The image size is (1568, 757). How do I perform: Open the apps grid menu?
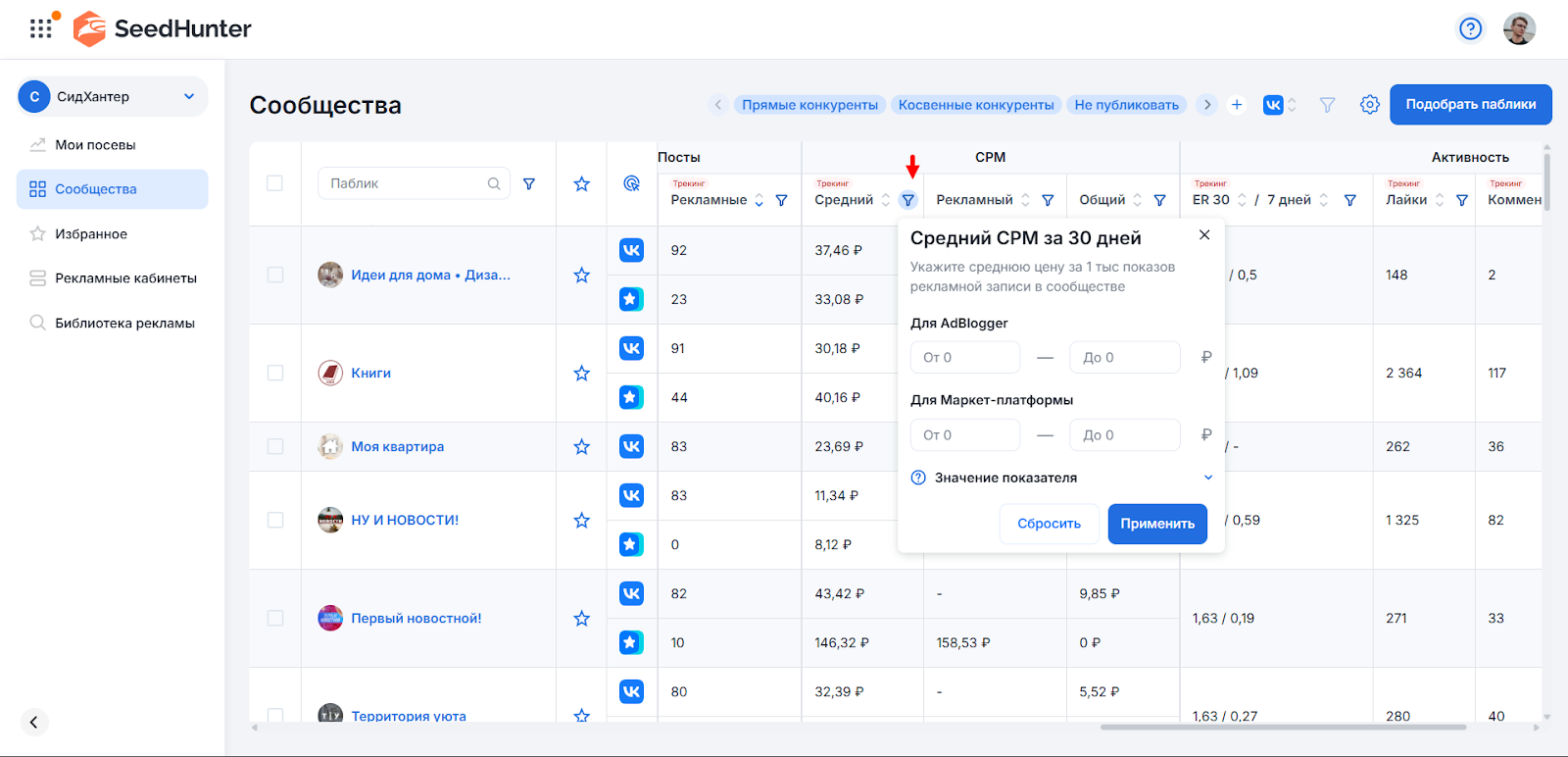41,28
